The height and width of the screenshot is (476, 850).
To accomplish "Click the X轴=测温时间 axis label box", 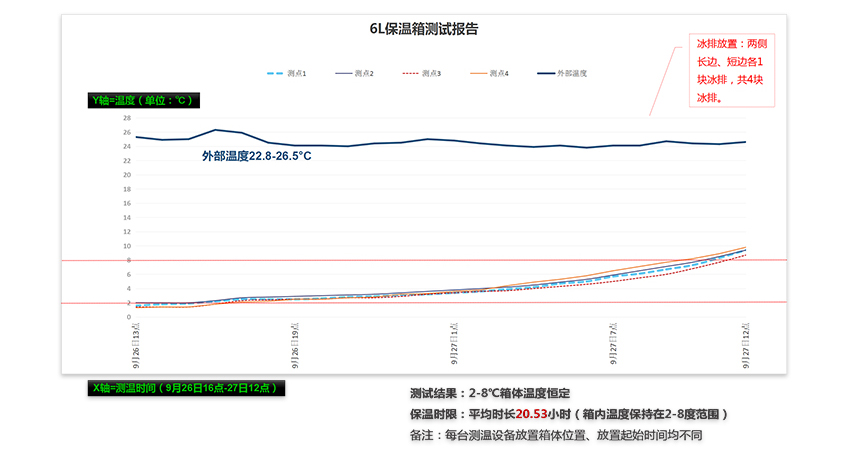I will (x=186, y=388).
